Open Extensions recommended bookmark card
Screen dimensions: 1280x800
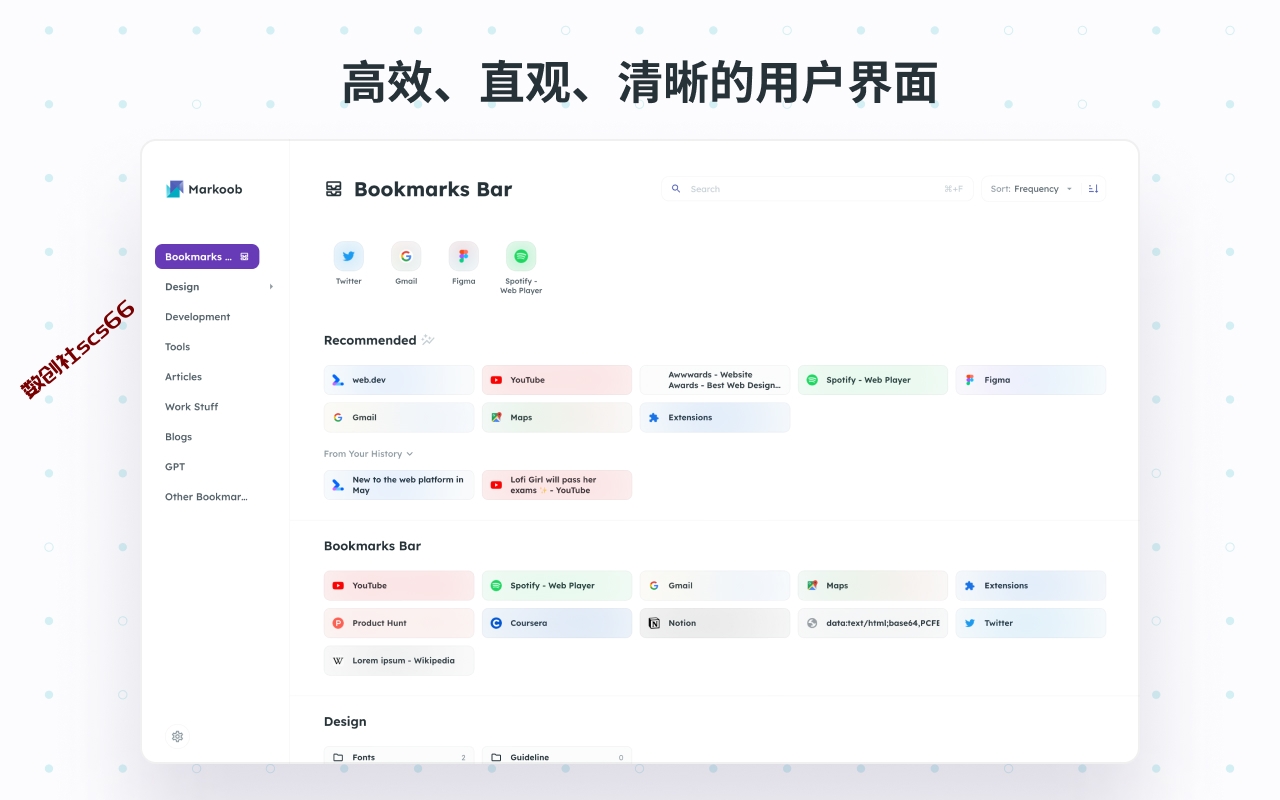pos(715,417)
